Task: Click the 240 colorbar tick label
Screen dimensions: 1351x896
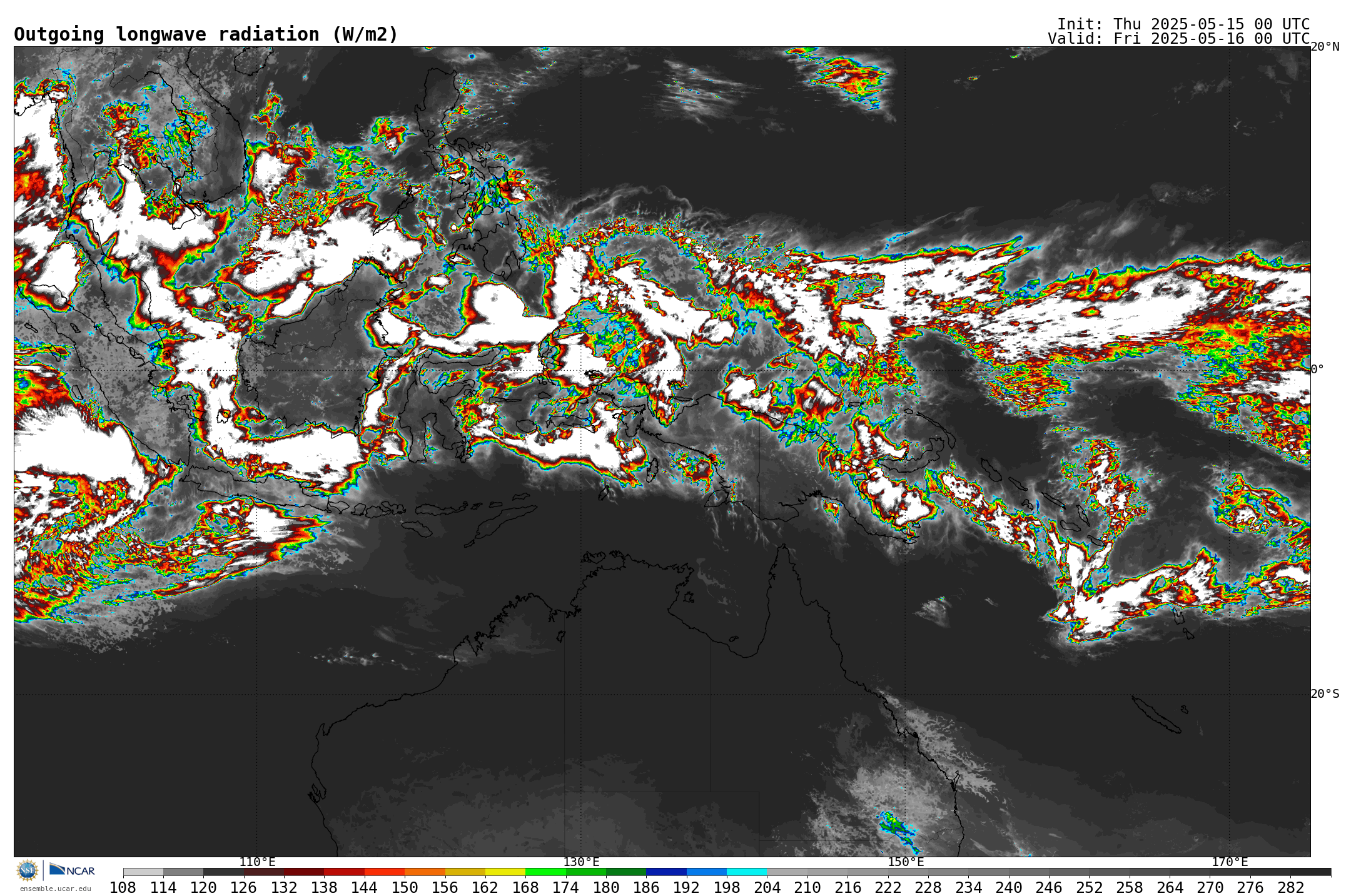Action: point(1009,887)
